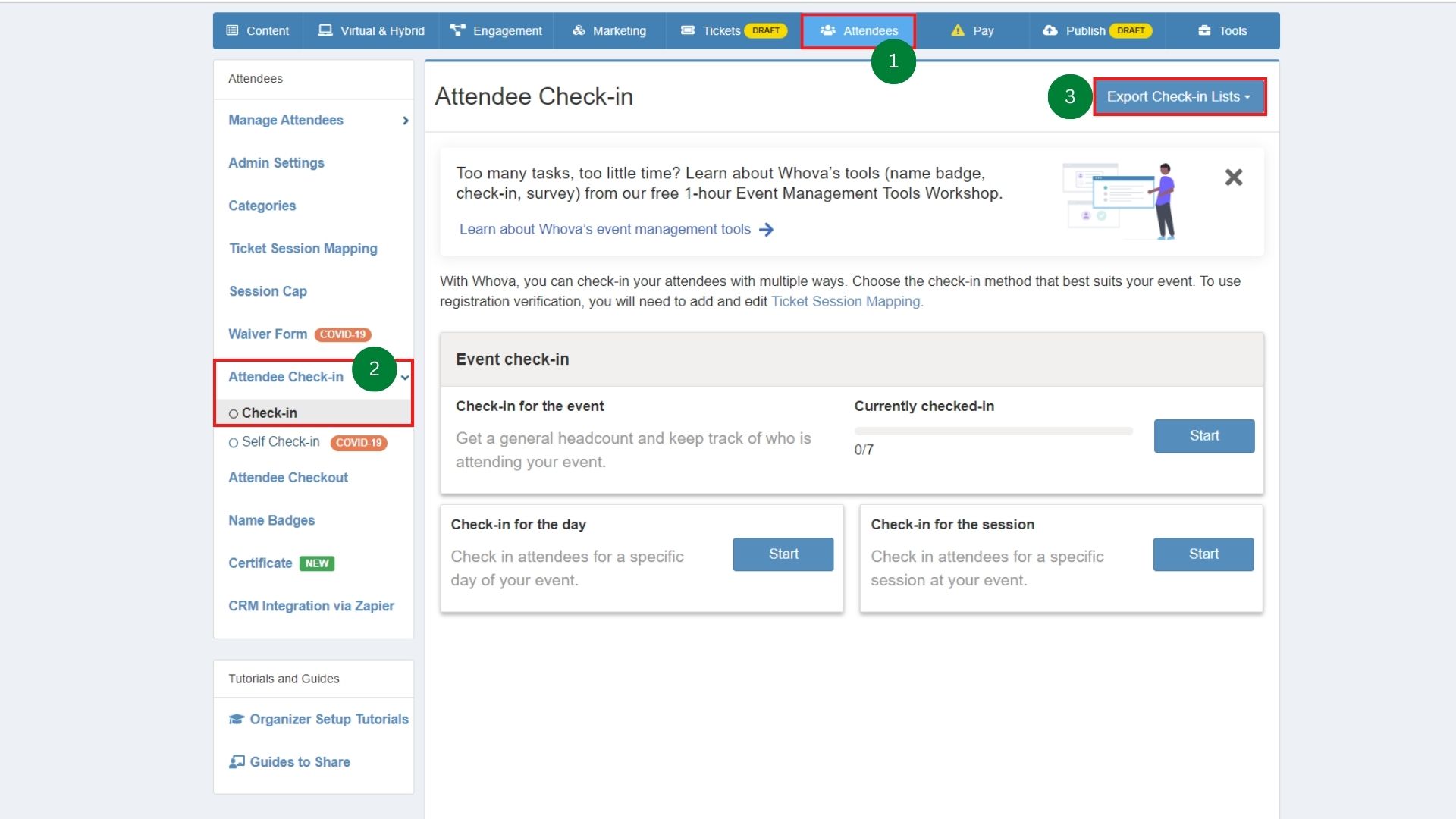Open Whova's event management tools link
Screen dimensions: 1456x819
point(604,229)
